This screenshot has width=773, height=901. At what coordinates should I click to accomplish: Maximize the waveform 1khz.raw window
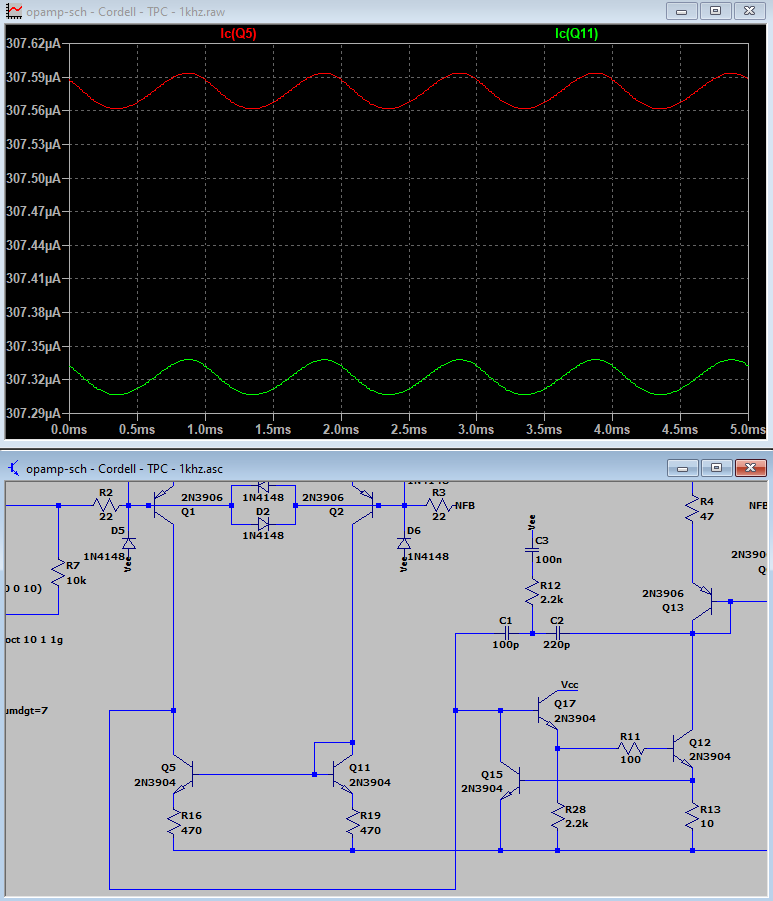715,11
